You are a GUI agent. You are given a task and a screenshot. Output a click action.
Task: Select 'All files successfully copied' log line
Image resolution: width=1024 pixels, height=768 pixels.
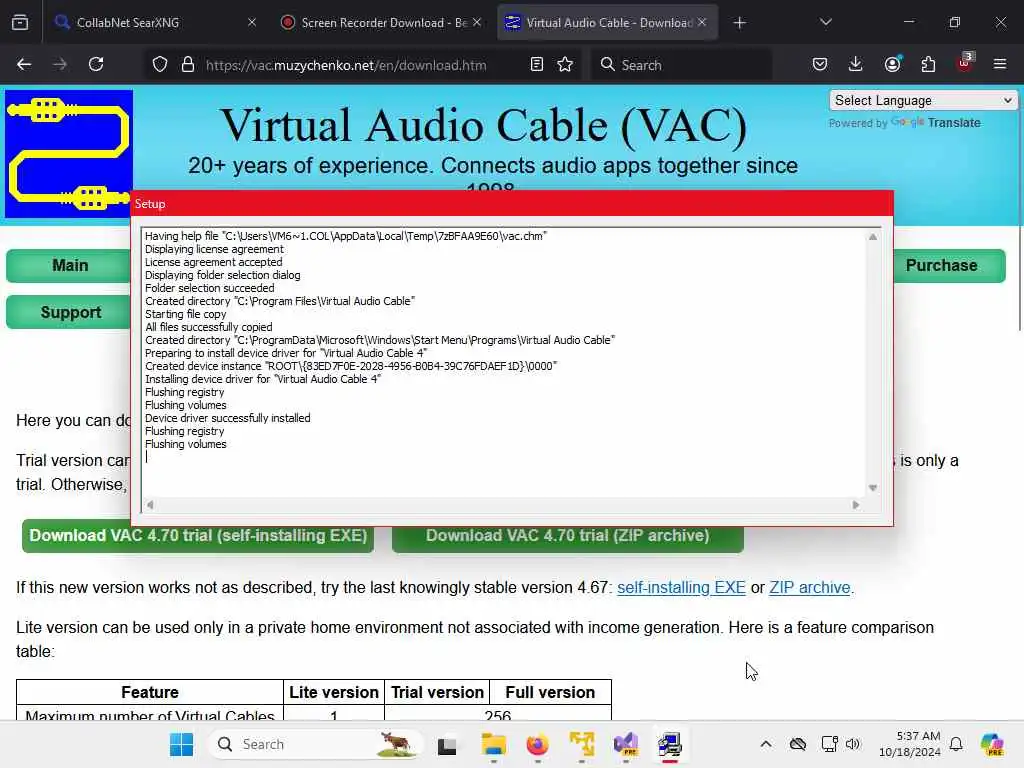click(209, 327)
